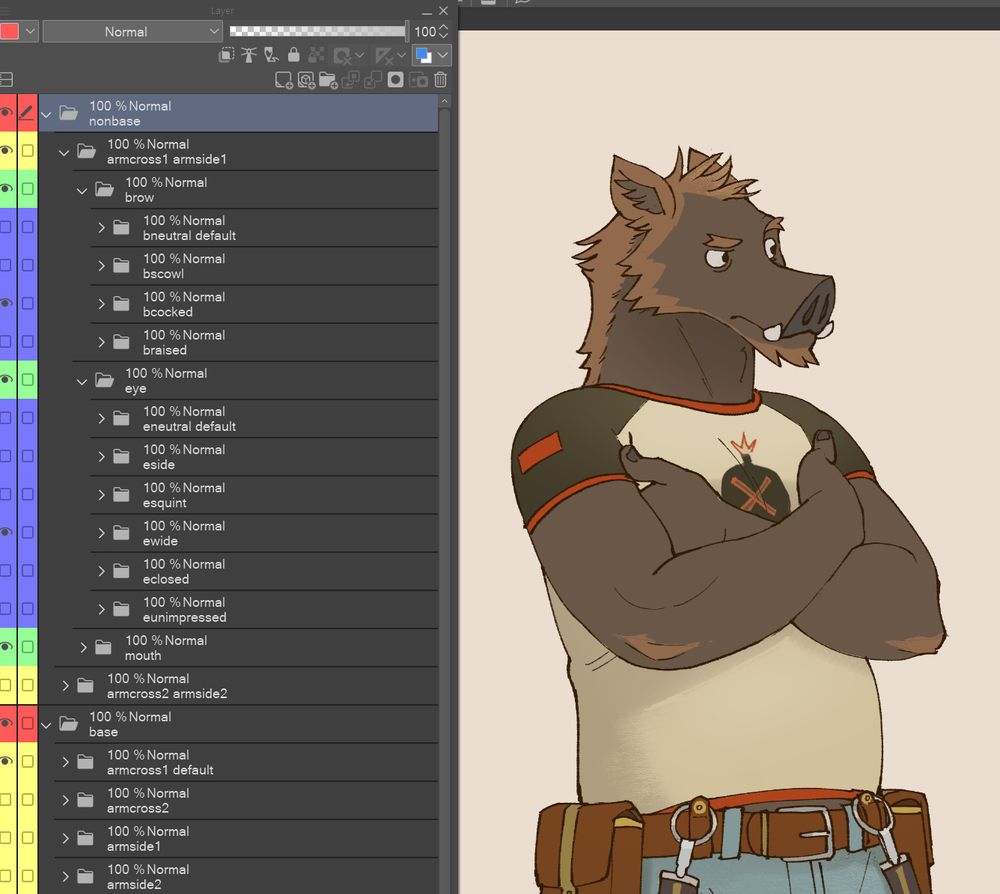Viewport: 1000px width, 894px height.
Task: Click the opacity stepper arrows
Action: (x=443, y=31)
